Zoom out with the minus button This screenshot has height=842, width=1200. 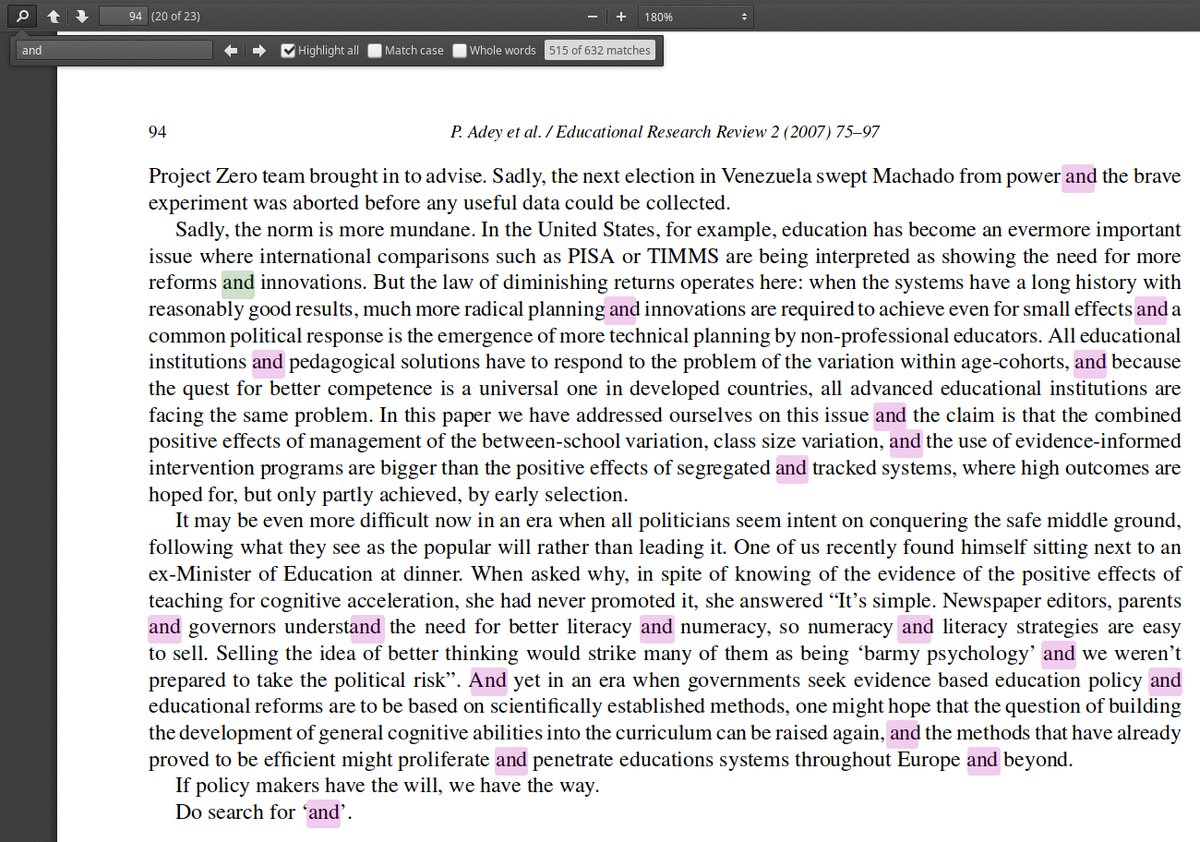point(593,17)
